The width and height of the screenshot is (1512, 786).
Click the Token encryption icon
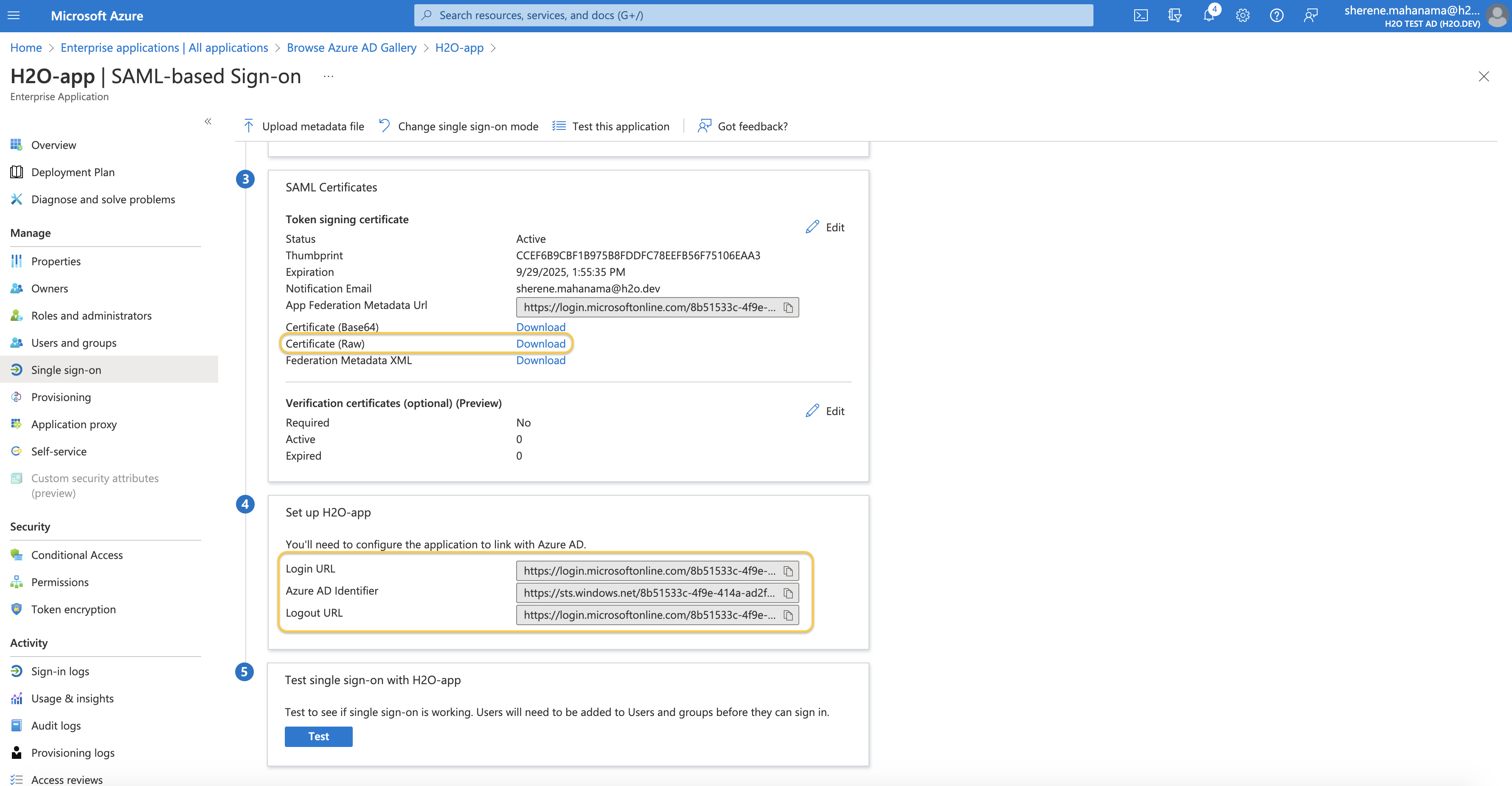click(17, 608)
